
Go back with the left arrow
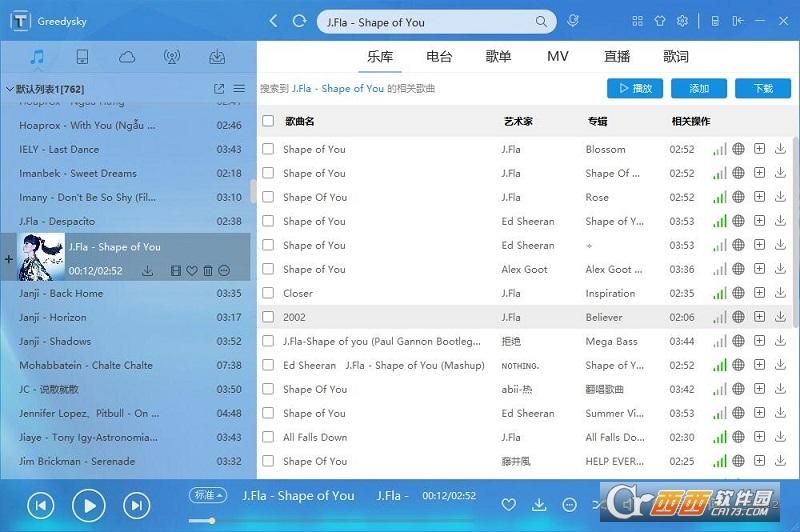click(x=273, y=21)
